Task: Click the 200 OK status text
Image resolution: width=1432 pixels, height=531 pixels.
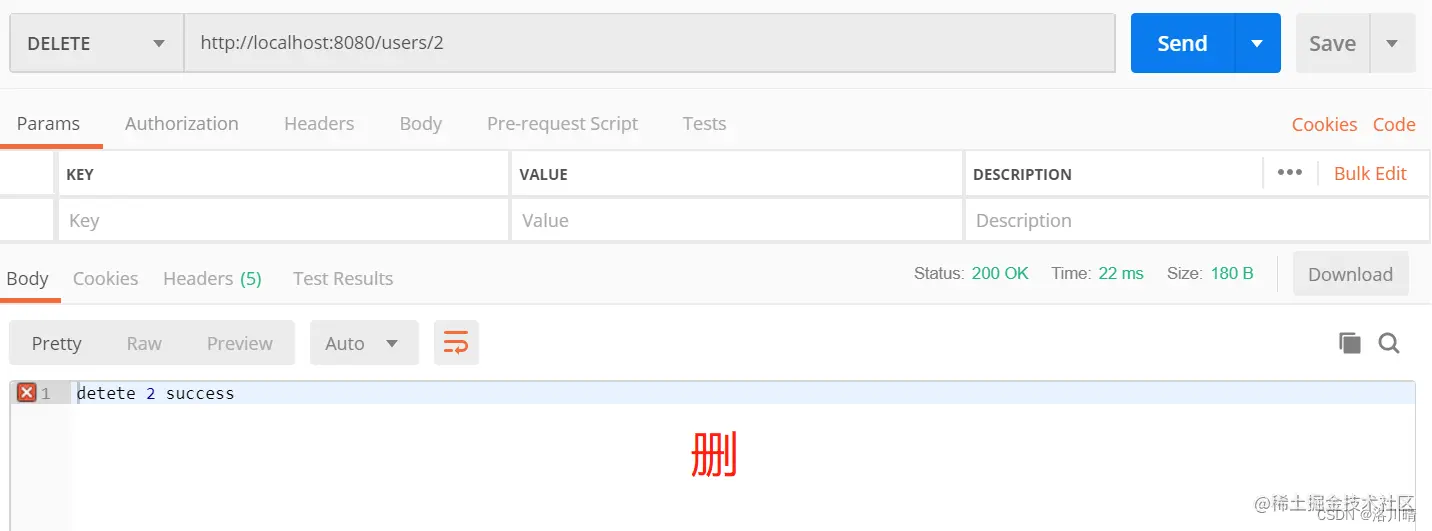Action: pos(1000,273)
